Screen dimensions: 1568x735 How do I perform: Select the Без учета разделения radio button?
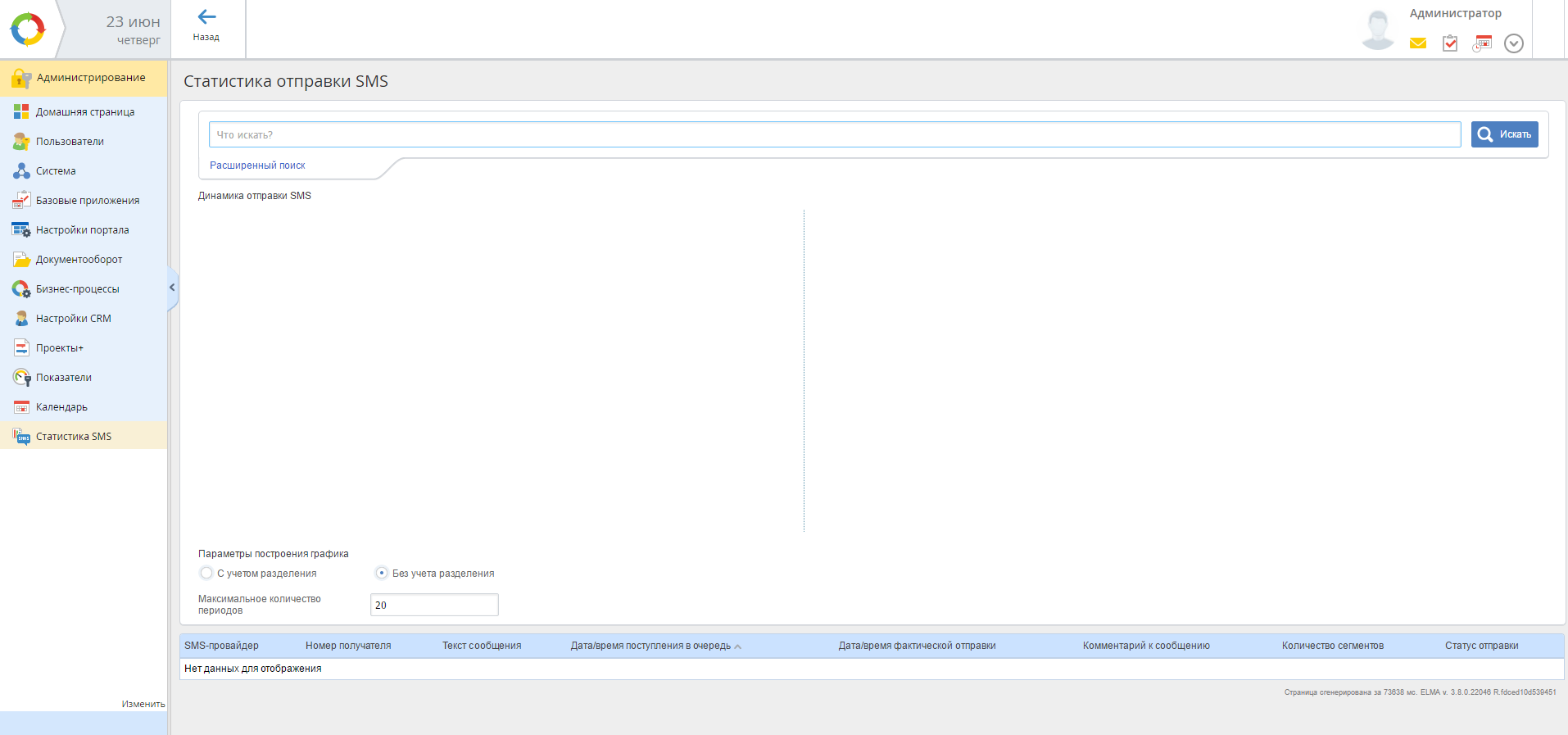tap(382, 573)
